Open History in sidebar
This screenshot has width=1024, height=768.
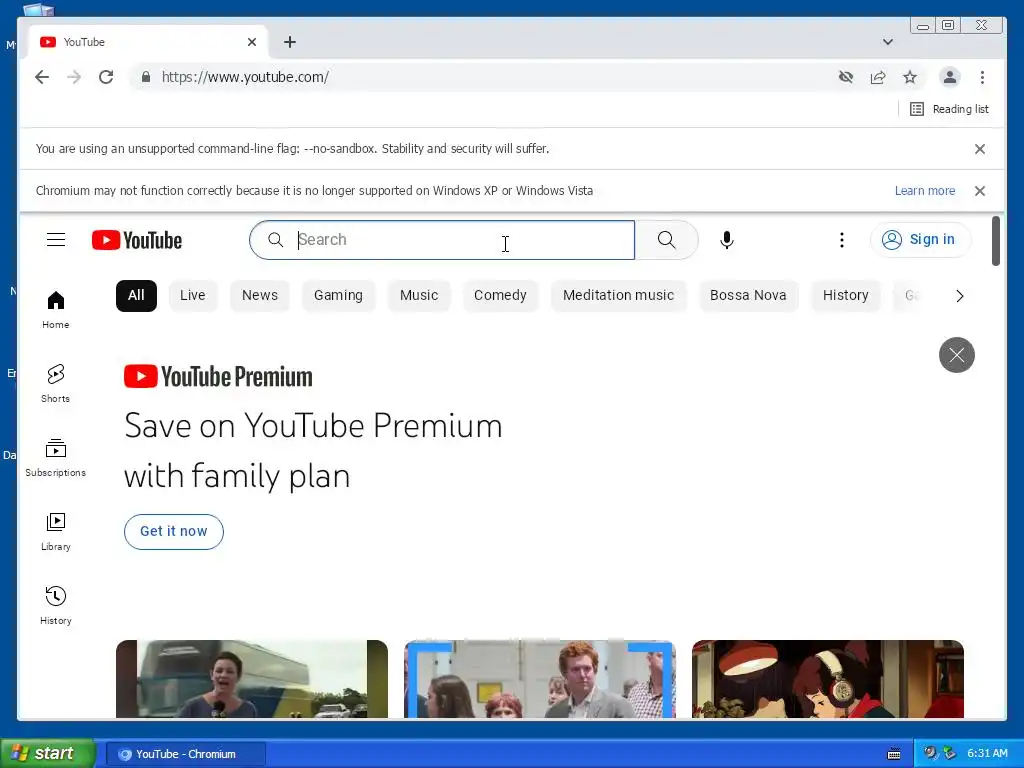click(x=56, y=605)
